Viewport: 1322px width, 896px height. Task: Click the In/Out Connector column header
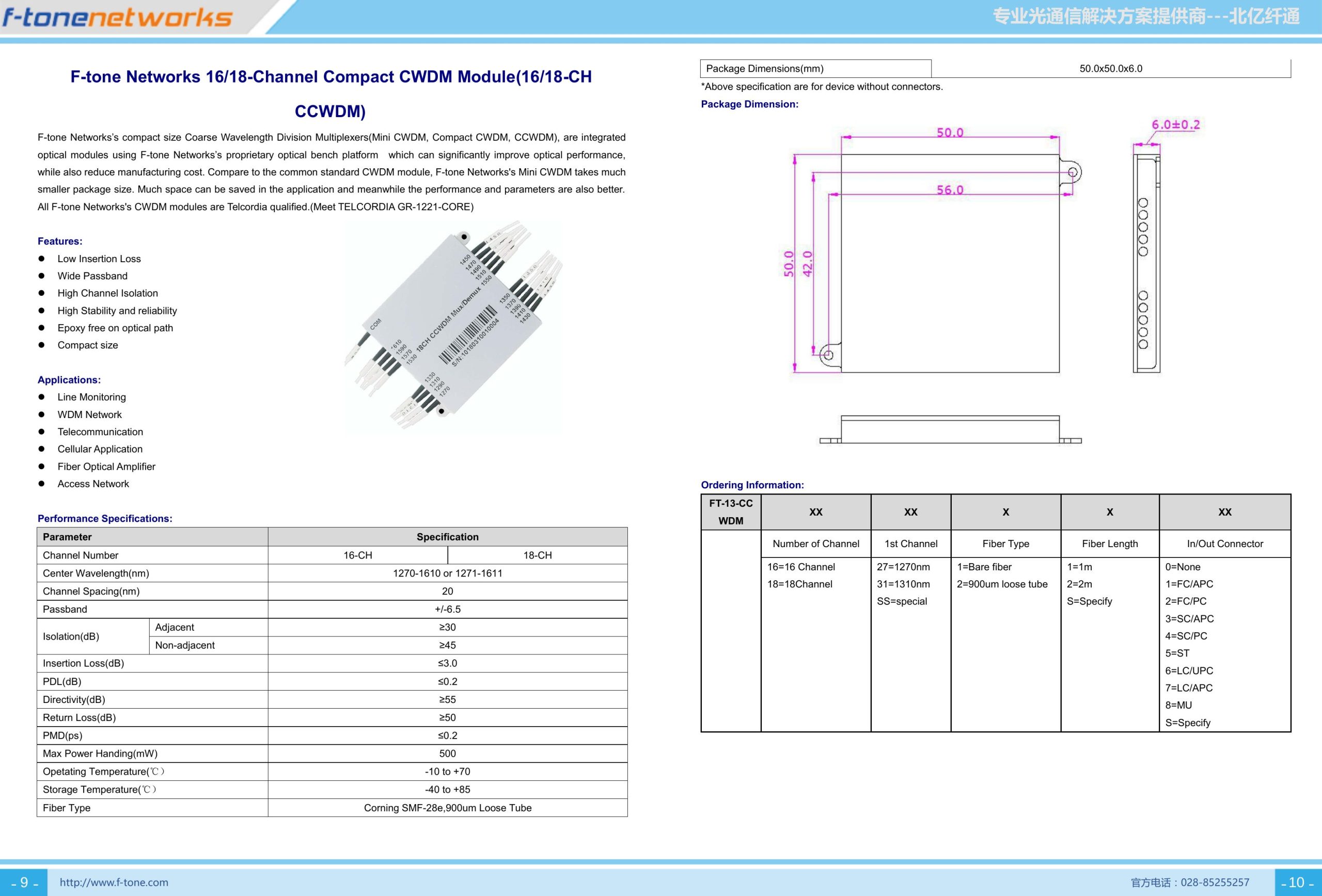click(x=1225, y=543)
